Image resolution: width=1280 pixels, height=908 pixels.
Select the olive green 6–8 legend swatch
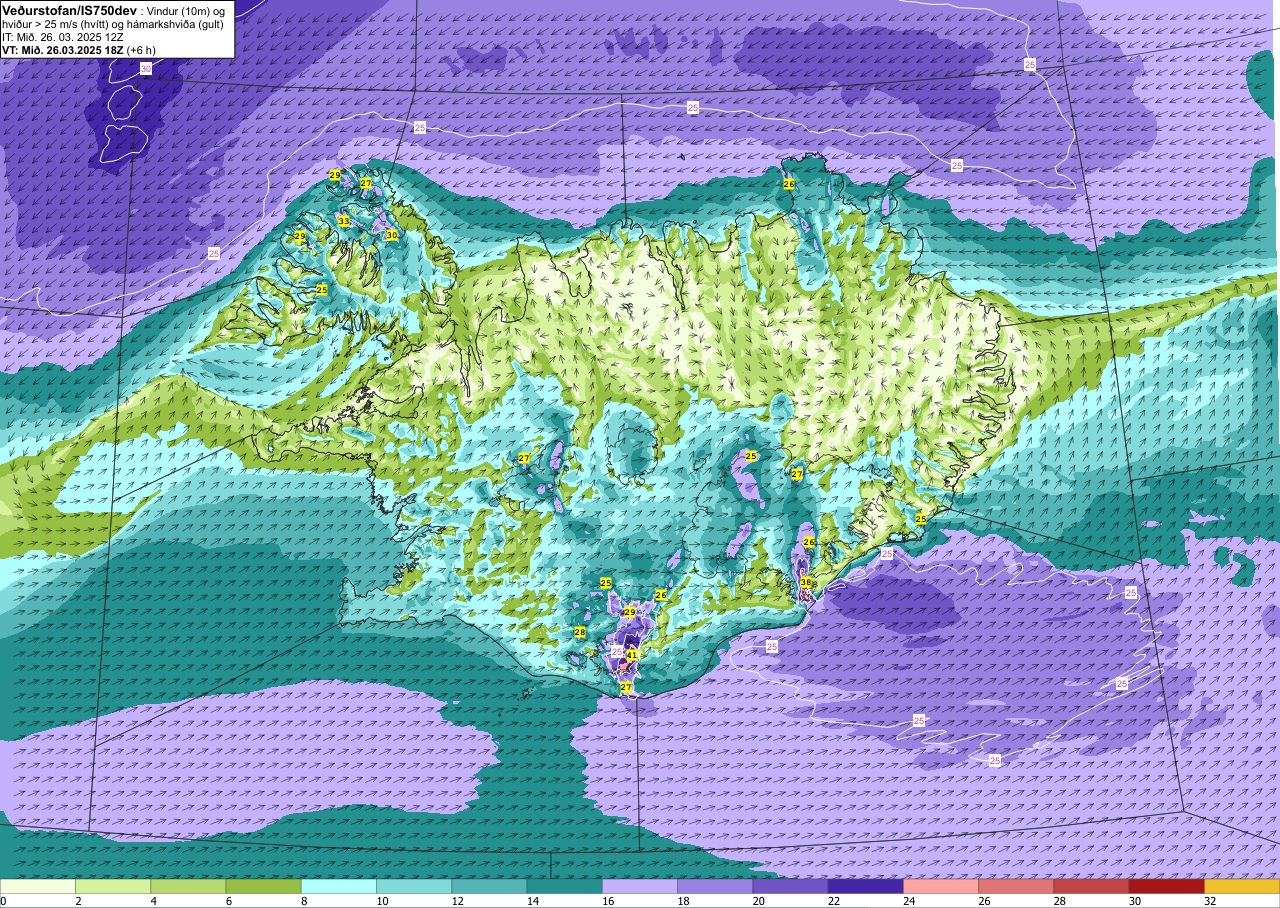[x=263, y=886]
